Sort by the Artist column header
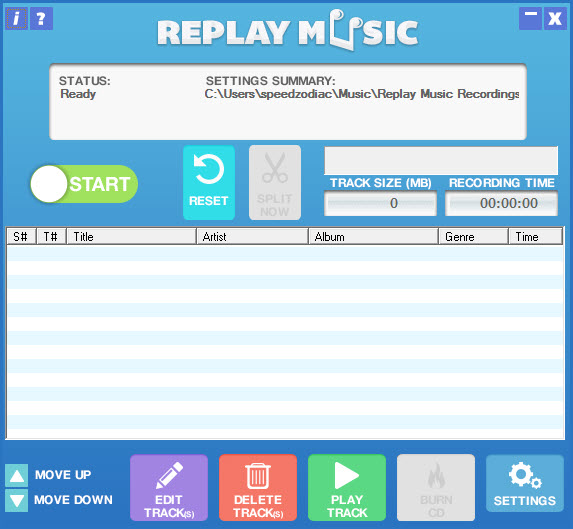 (x=252, y=237)
